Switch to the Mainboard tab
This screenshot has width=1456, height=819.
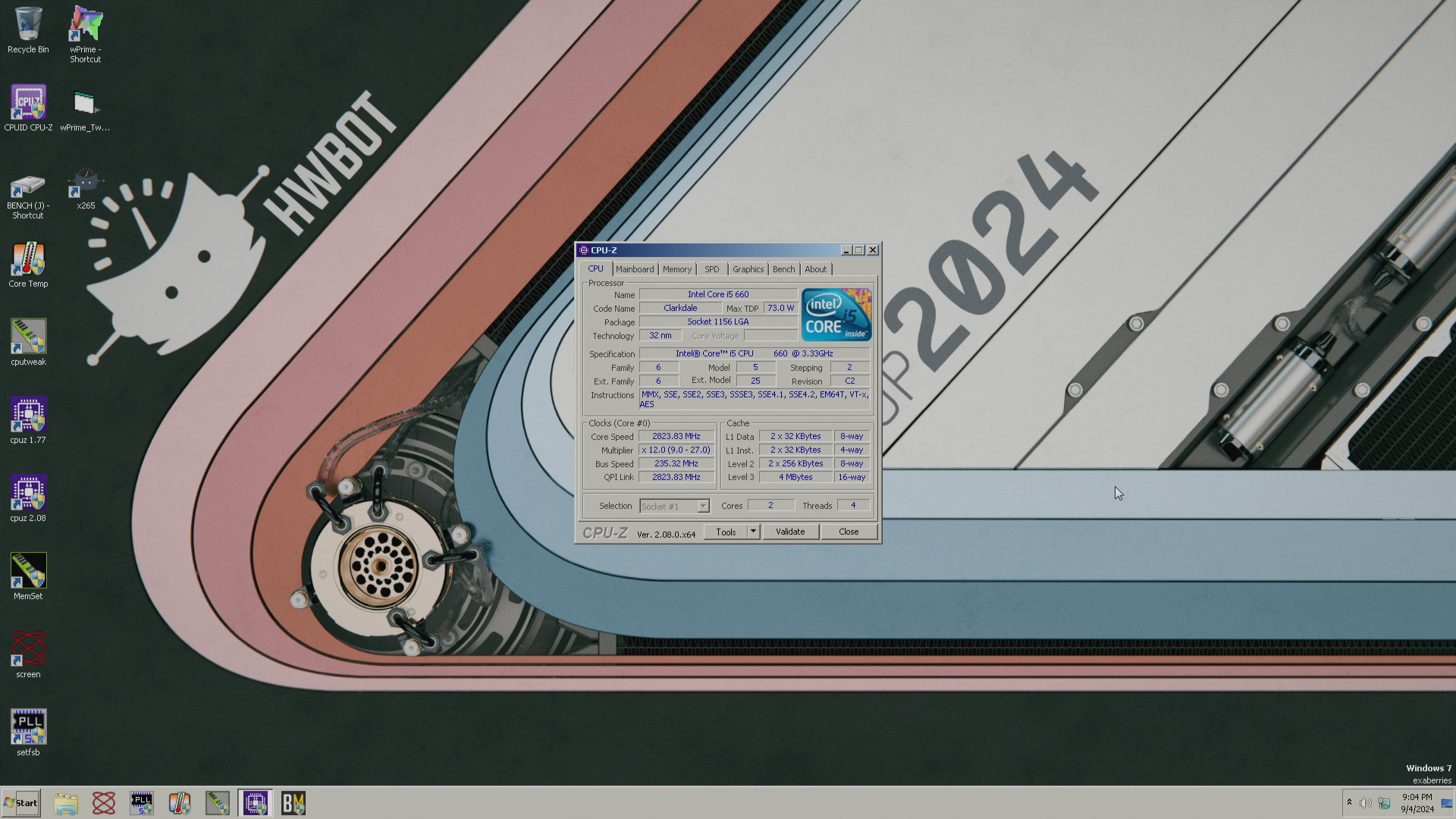pos(635,269)
